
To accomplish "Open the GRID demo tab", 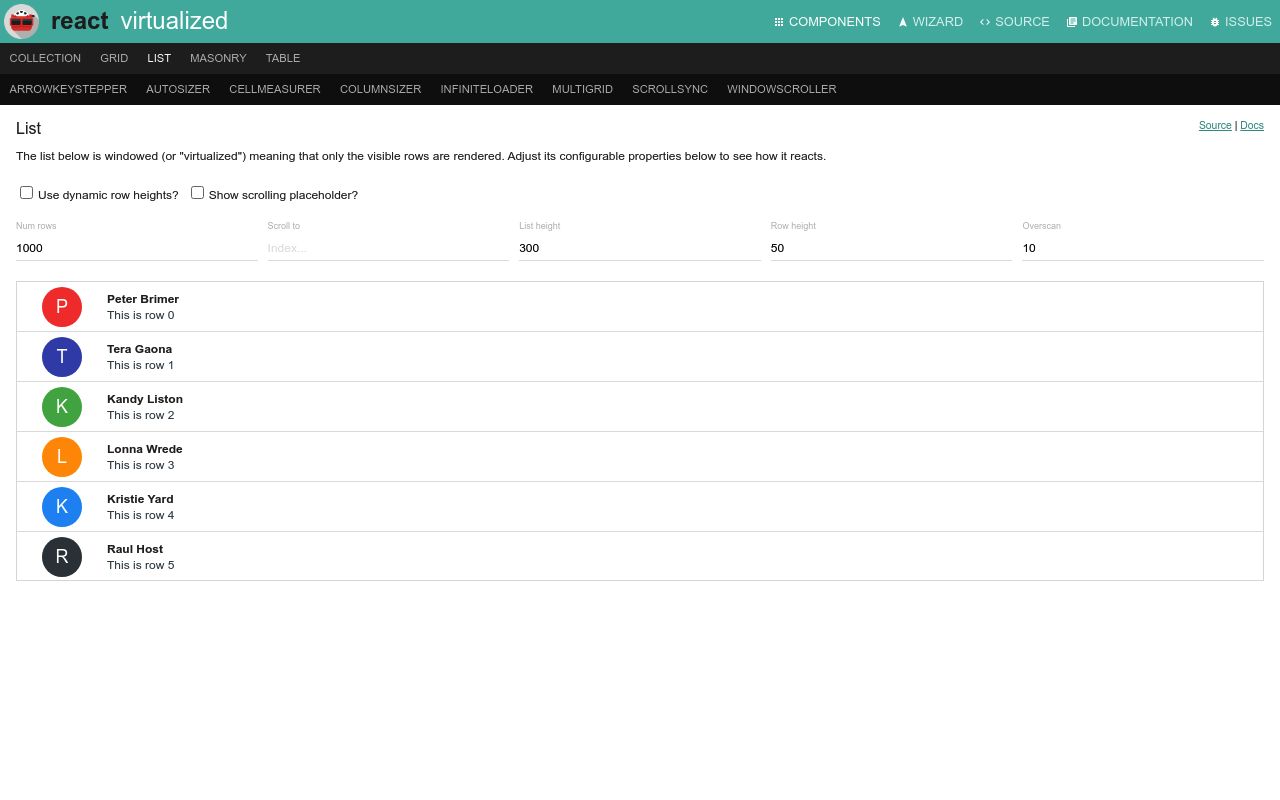I will [x=114, y=58].
